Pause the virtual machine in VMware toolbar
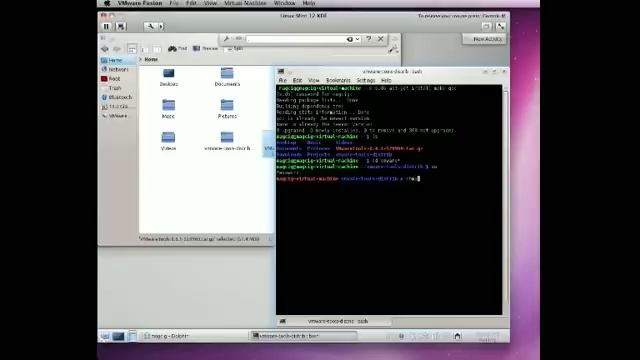The height and width of the screenshot is (360, 640). click(107, 27)
